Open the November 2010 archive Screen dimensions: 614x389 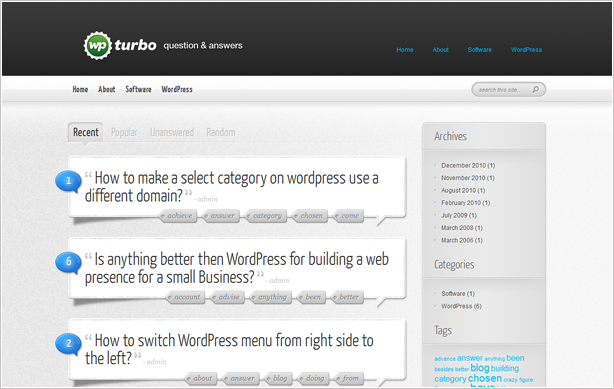point(468,178)
